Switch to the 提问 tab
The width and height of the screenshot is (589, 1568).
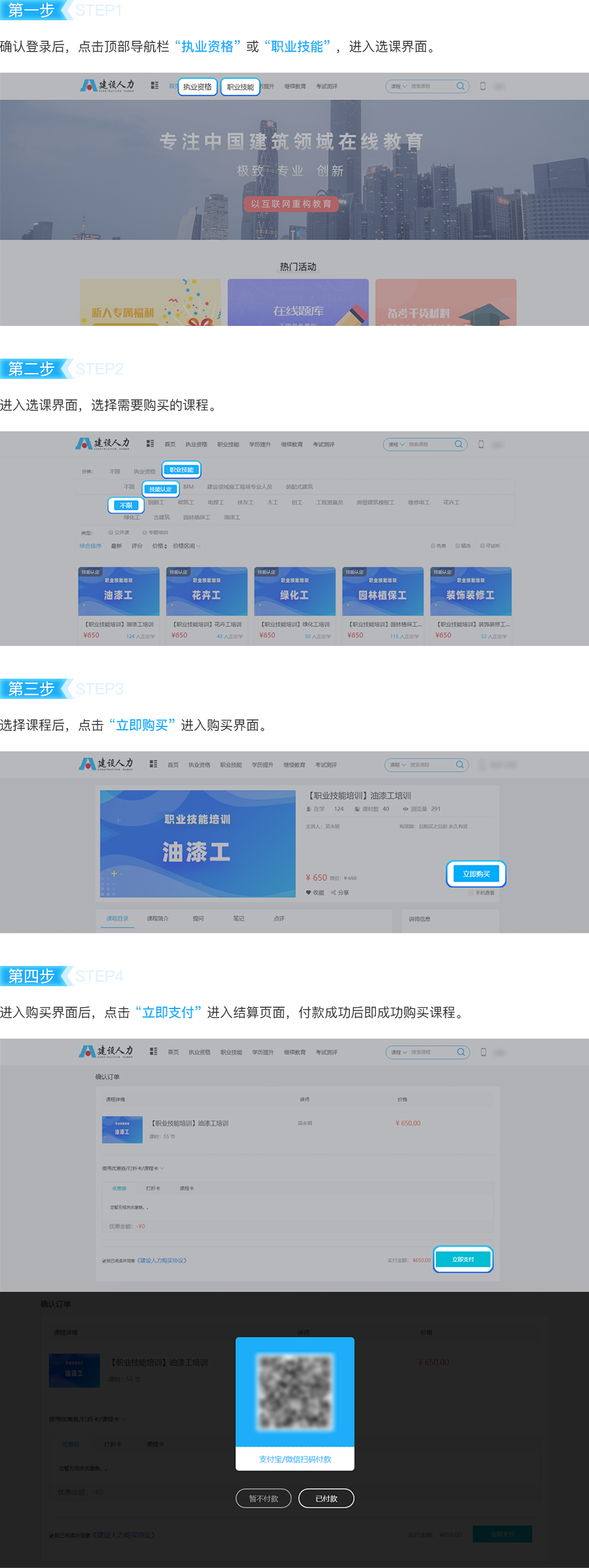[x=198, y=919]
